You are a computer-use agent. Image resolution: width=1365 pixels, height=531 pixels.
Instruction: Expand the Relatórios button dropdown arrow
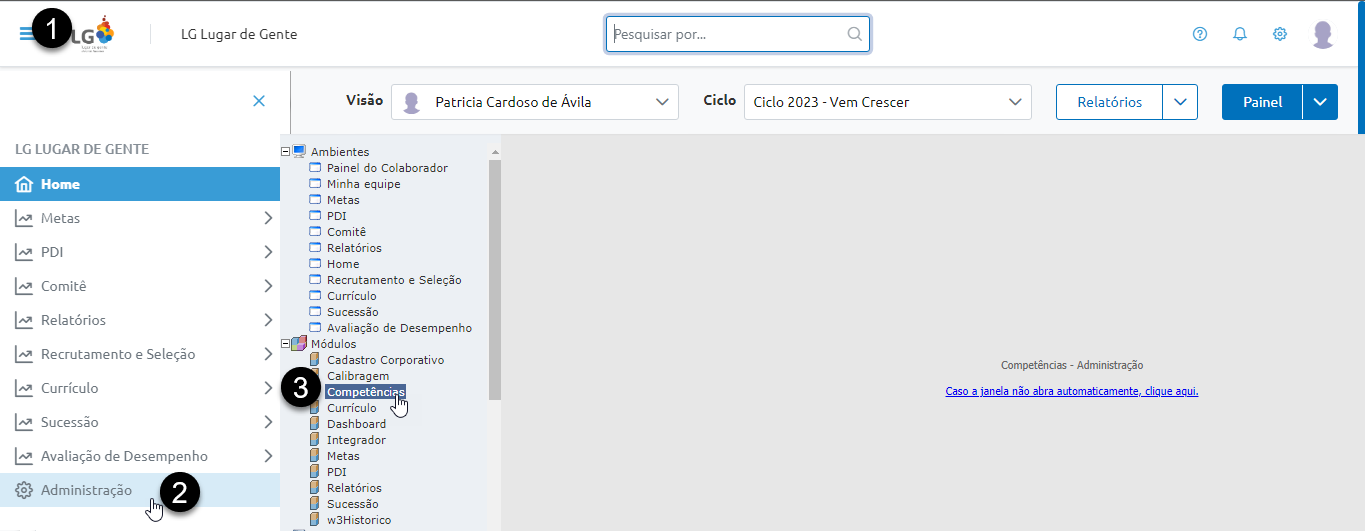pos(1180,102)
